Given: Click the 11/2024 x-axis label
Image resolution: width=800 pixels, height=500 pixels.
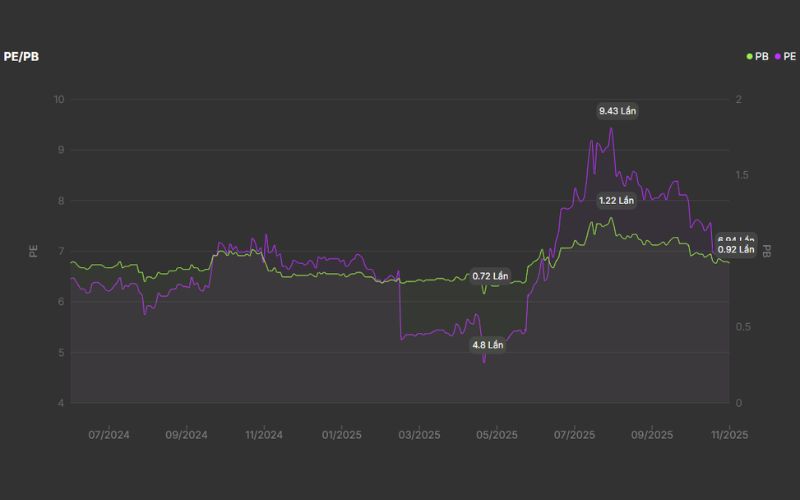Looking at the screenshot, I should [264, 435].
